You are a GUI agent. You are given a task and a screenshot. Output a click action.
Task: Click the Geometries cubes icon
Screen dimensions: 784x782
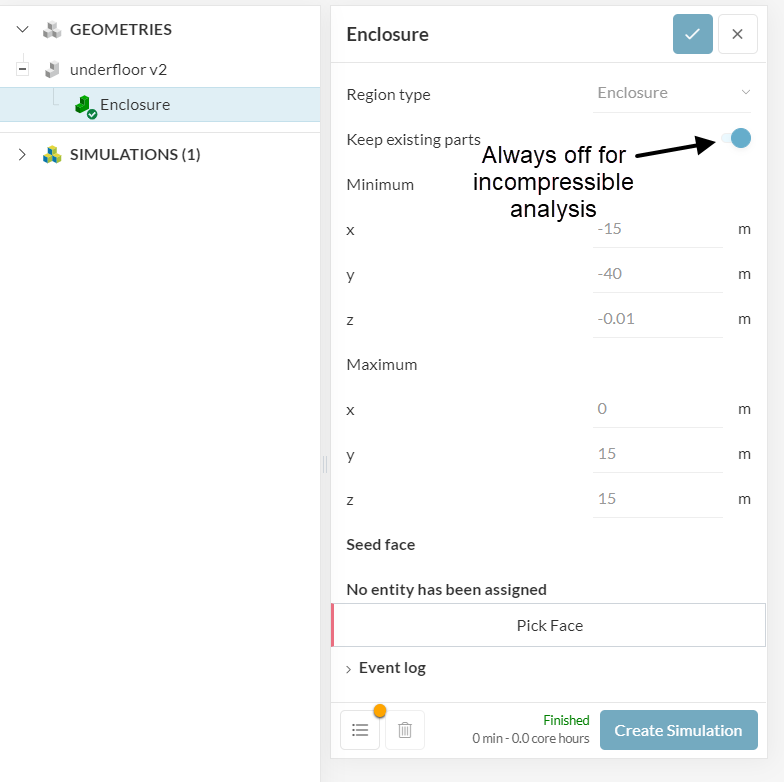tap(52, 30)
